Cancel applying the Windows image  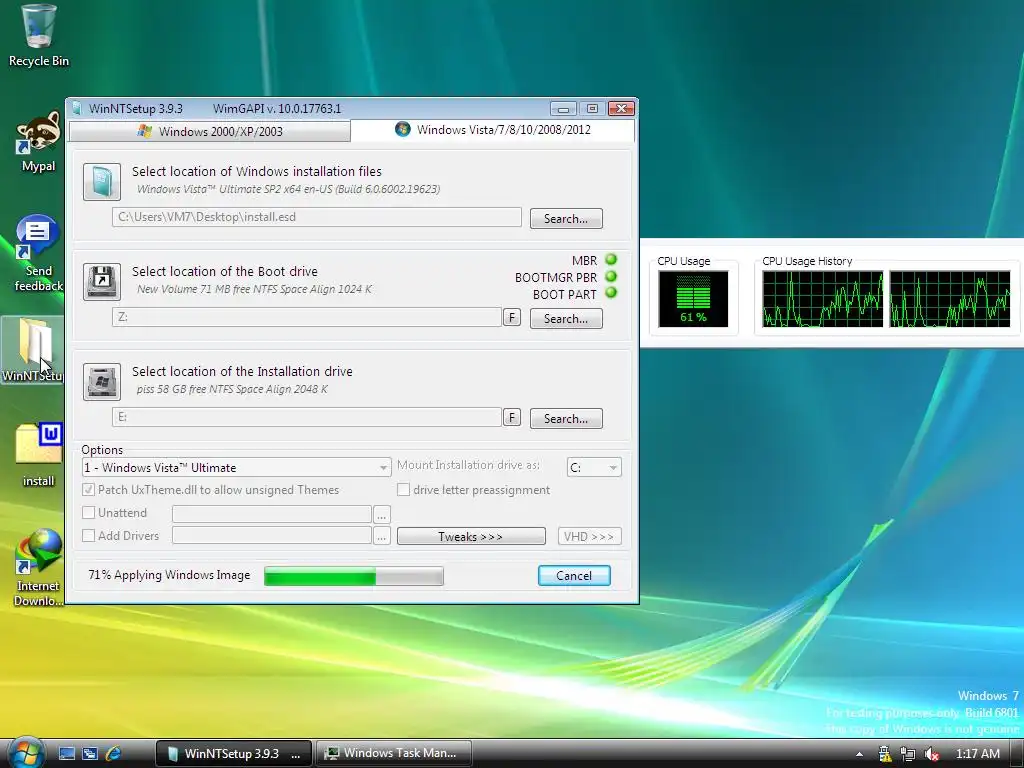click(574, 575)
